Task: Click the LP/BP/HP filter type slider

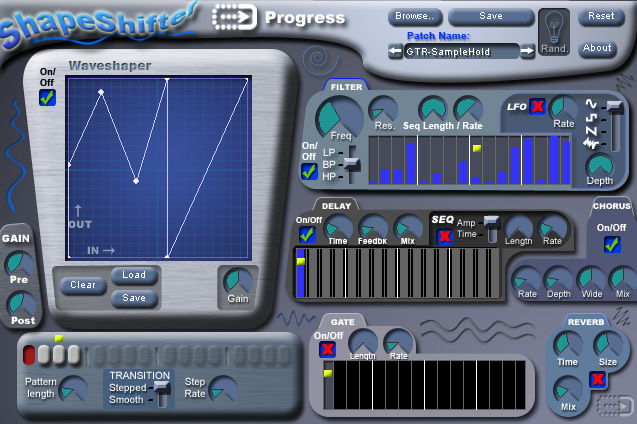Action: (351, 164)
